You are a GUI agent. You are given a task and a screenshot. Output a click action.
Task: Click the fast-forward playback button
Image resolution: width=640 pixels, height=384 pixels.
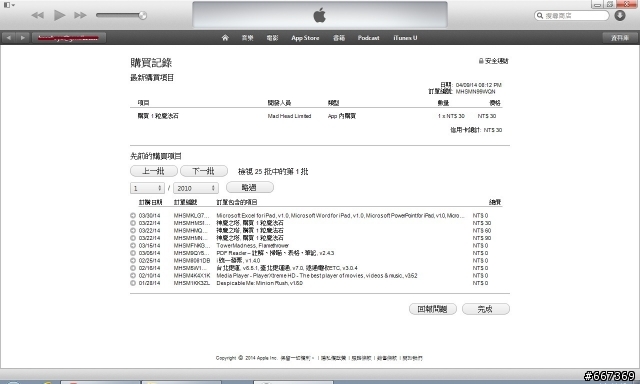[80, 16]
